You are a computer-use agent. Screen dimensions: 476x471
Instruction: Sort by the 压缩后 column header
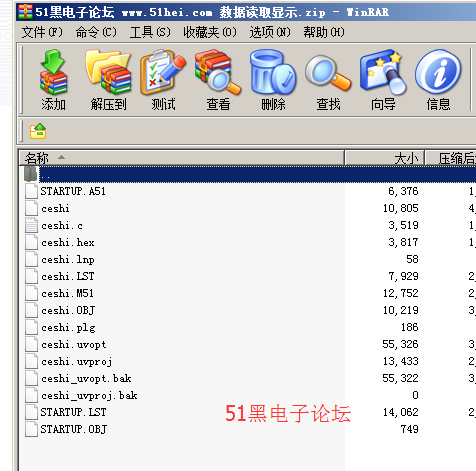[x=451, y=158]
